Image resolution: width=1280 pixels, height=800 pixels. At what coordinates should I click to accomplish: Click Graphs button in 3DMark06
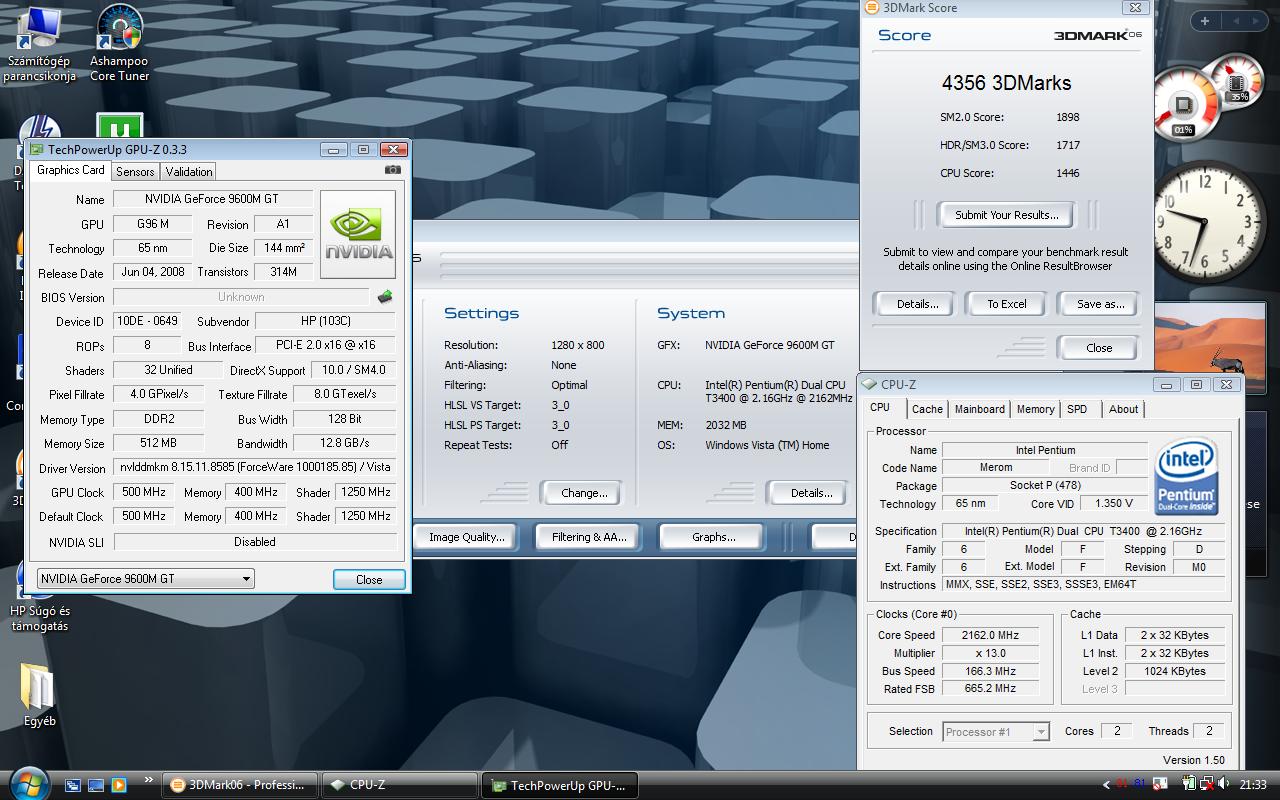click(x=713, y=537)
